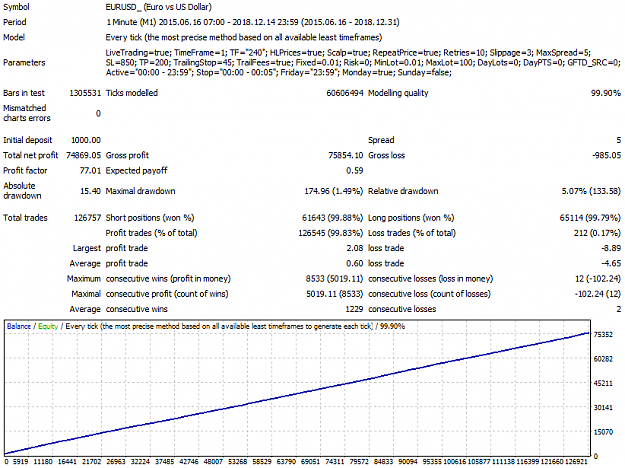
Task: Click the 'SL=850; TP=200' parameters line
Action: coord(363,63)
